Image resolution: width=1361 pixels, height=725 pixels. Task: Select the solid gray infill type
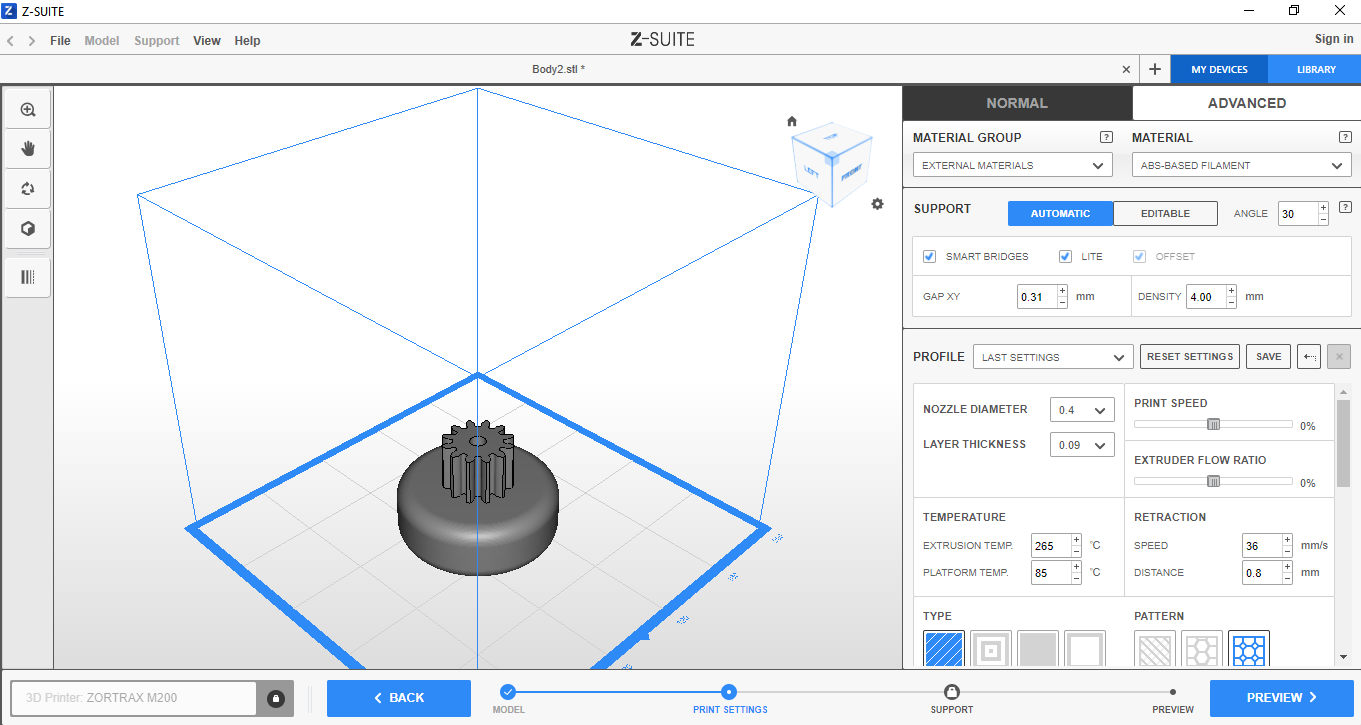[1038, 650]
